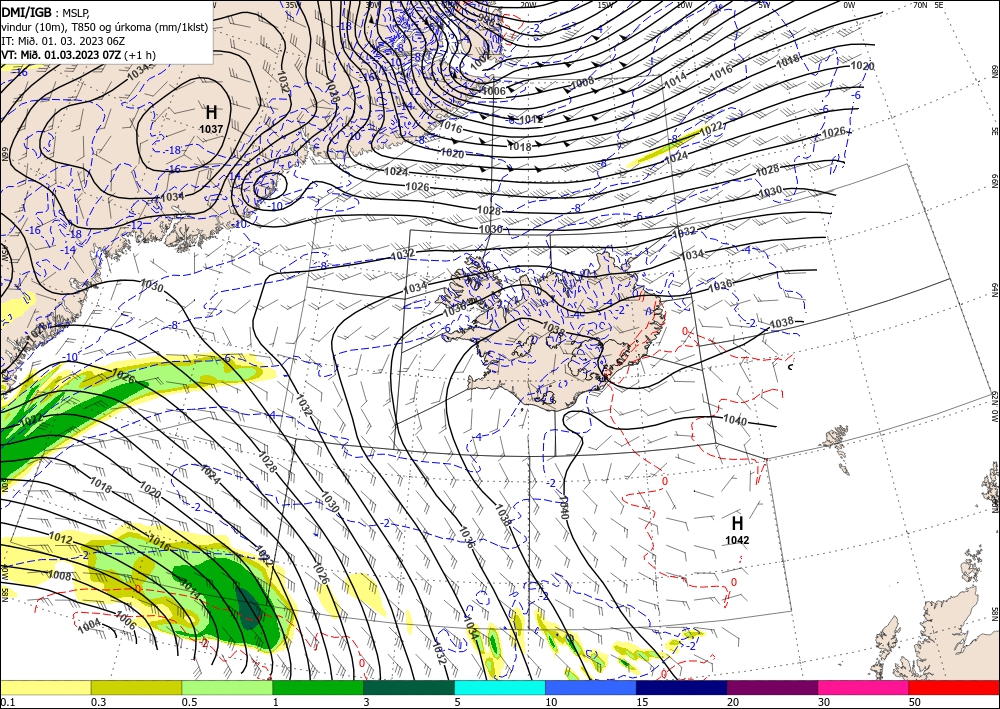Click the Faroe Islands on the map
Viewport: 1000px width, 709px height.
click(x=839, y=447)
